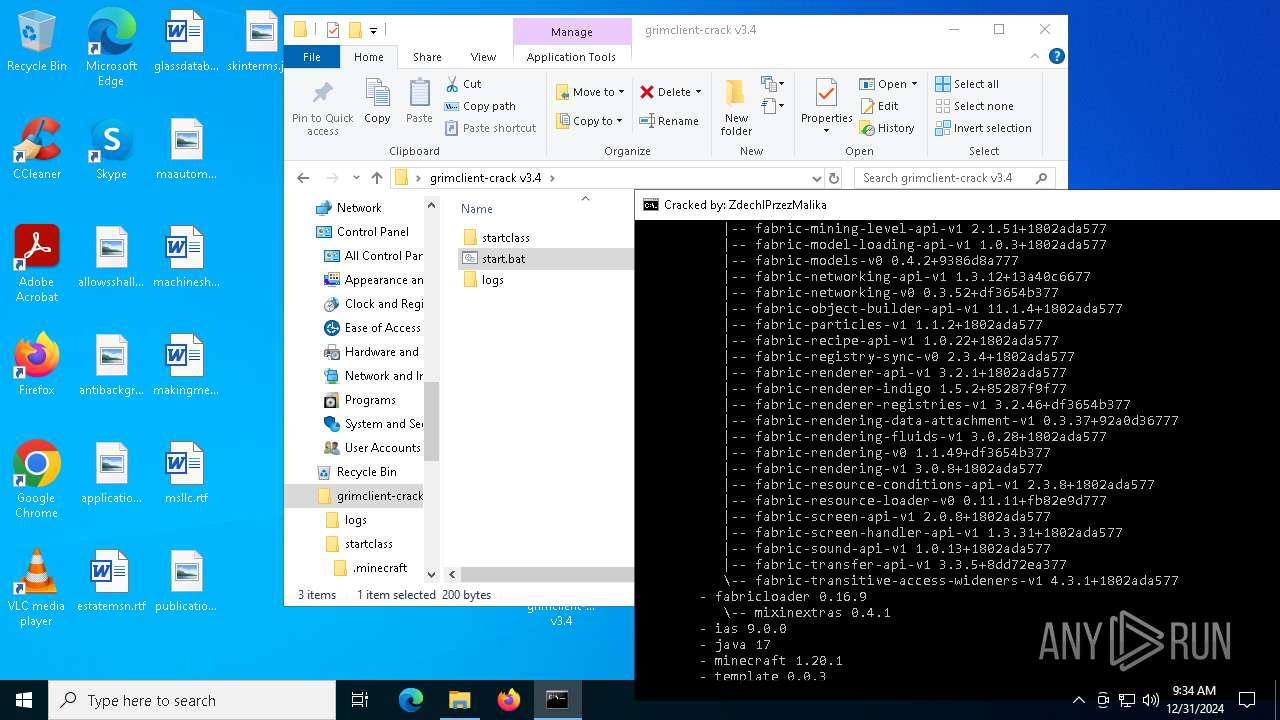Open File Explorer from taskbar

(460, 700)
